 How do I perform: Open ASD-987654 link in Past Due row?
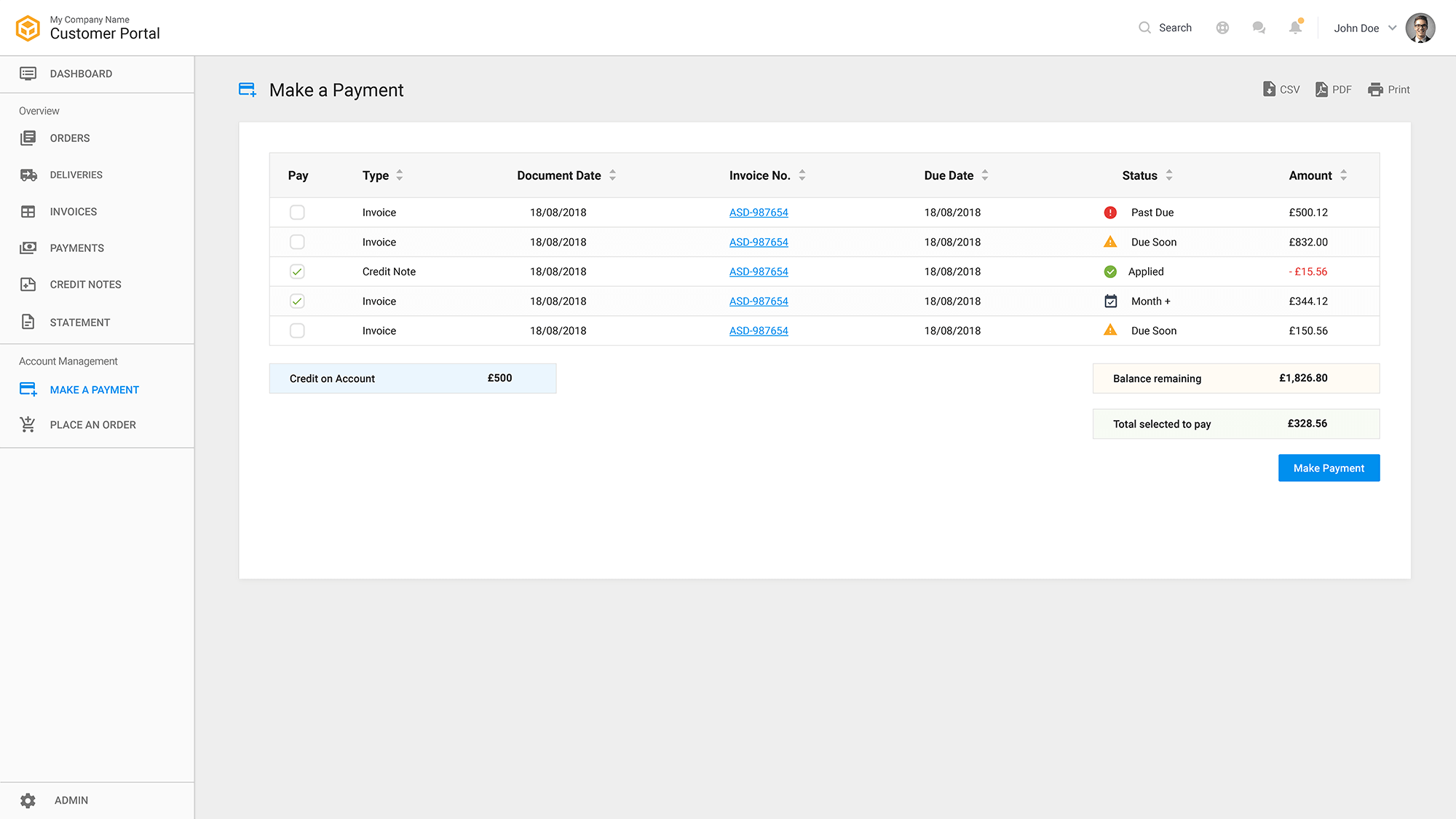759,213
